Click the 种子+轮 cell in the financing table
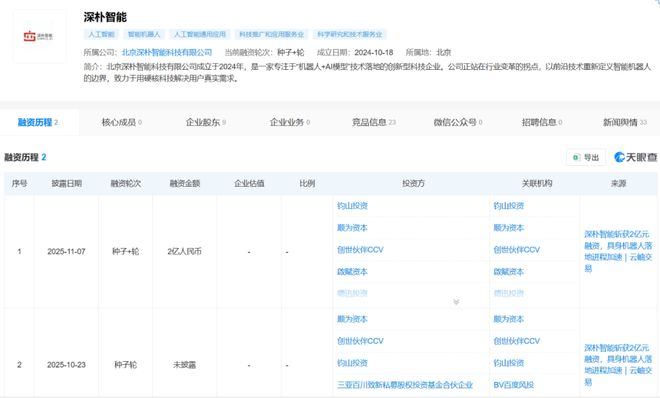Screen dimensions: 660x398 tap(125, 252)
